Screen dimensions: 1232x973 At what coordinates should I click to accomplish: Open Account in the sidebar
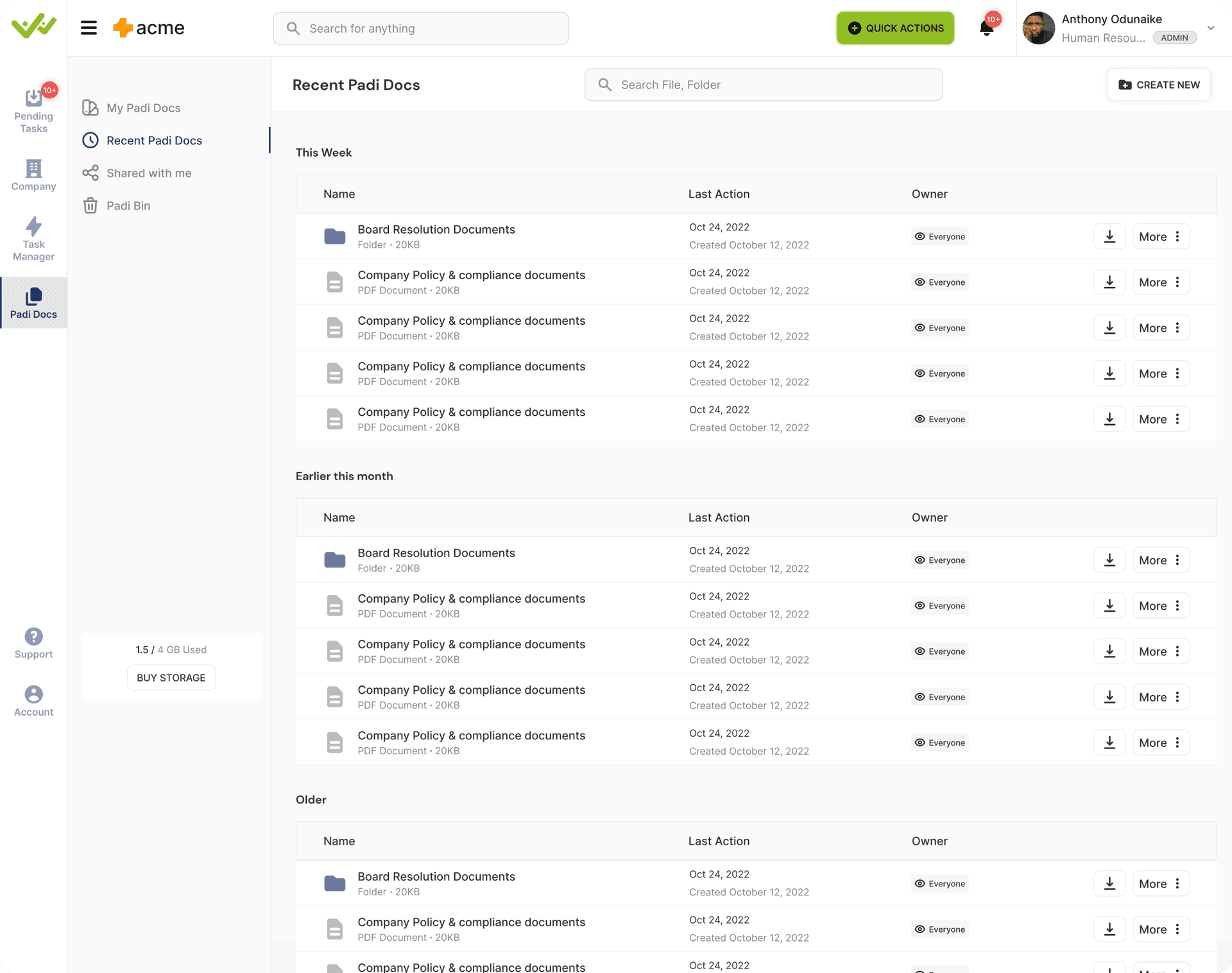pyautogui.click(x=33, y=701)
